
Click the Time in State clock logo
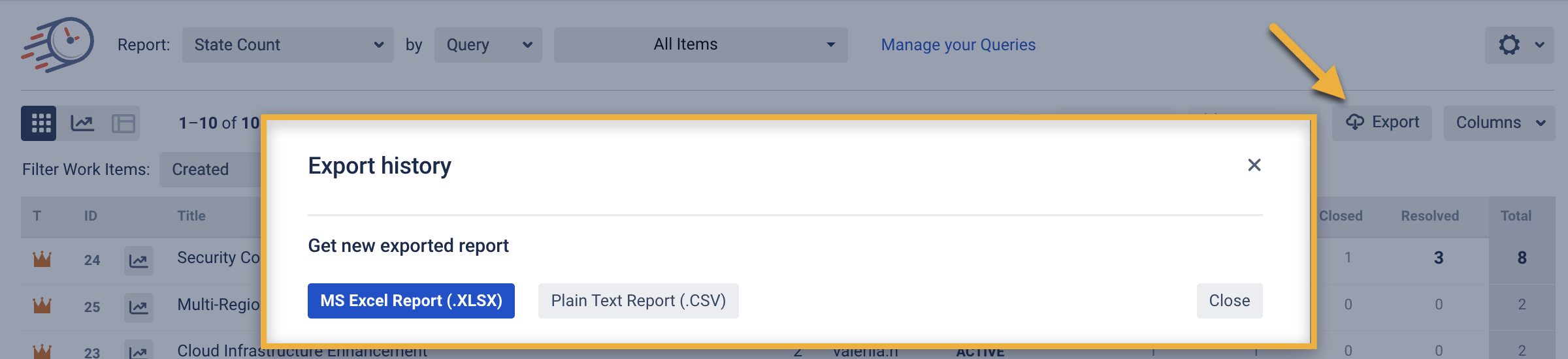[59, 44]
